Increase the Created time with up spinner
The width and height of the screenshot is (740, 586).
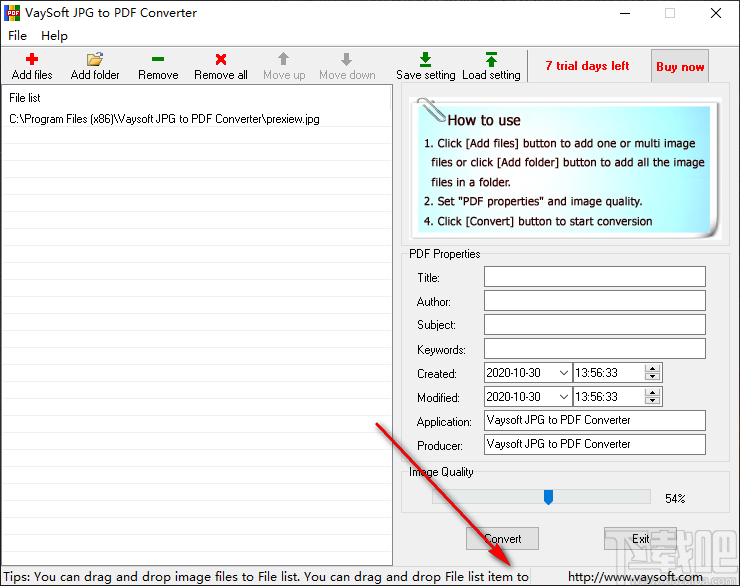click(x=652, y=368)
